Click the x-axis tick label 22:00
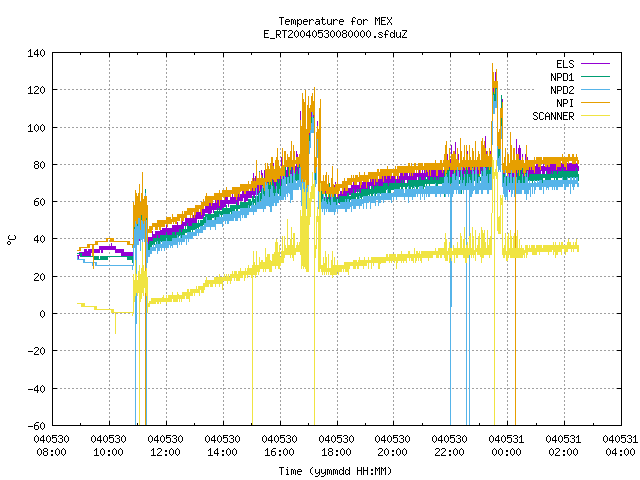The width and height of the screenshot is (640, 480). [x=449, y=452]
